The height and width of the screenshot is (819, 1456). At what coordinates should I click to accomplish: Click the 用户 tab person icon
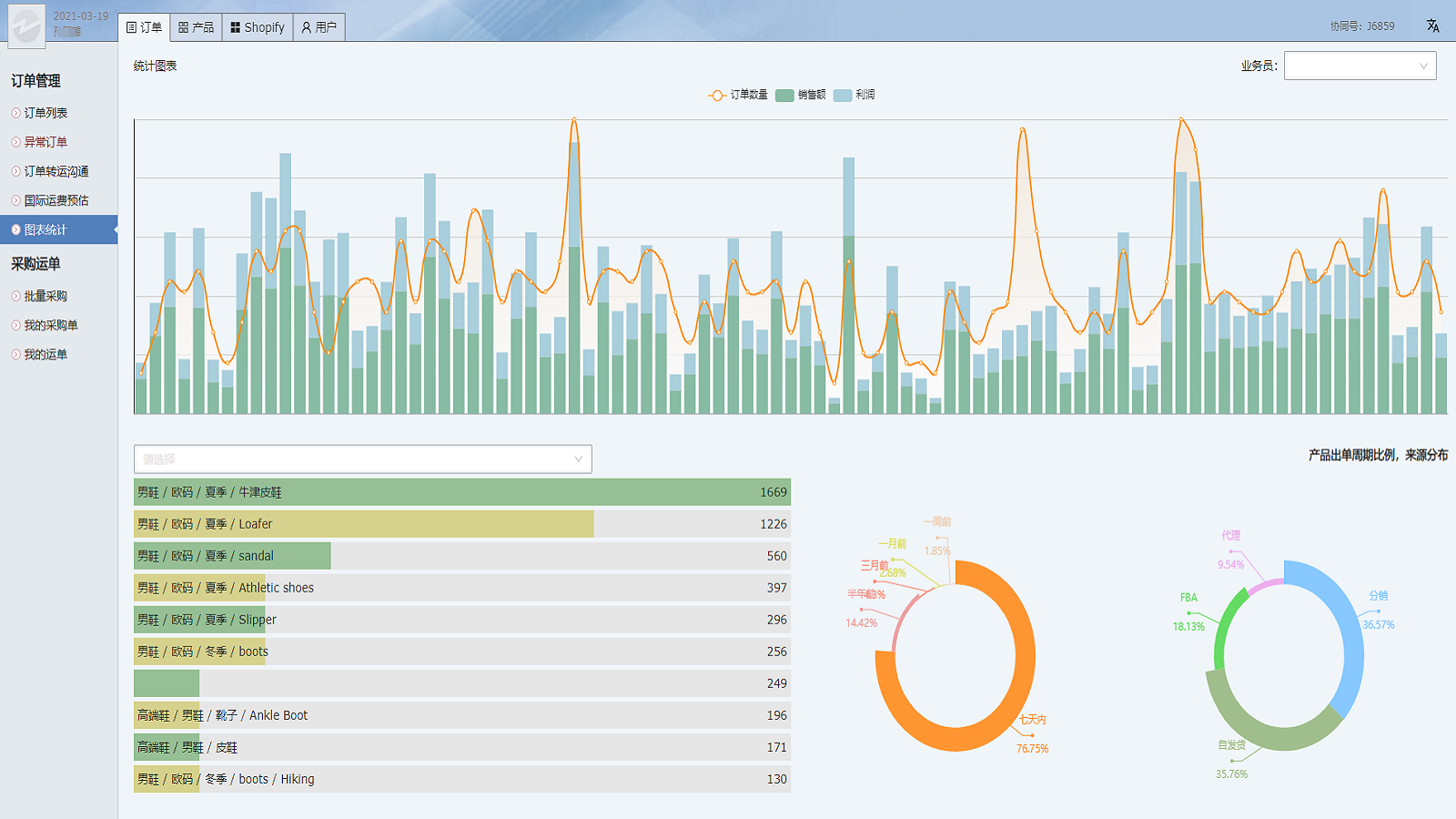click(307, 27)
